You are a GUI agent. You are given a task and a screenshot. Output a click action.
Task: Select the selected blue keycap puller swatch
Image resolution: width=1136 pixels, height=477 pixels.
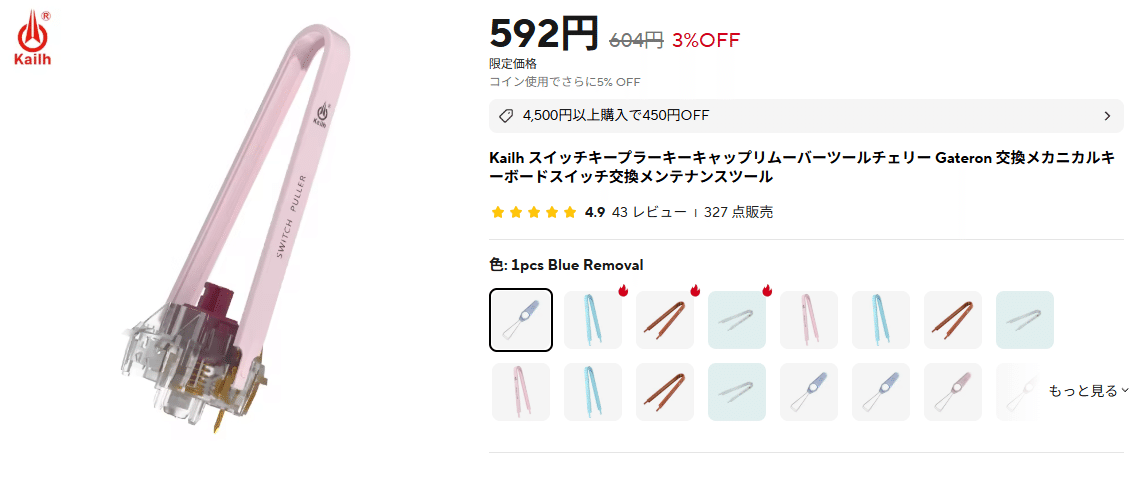pyautogui.click(x=521, y=320)
